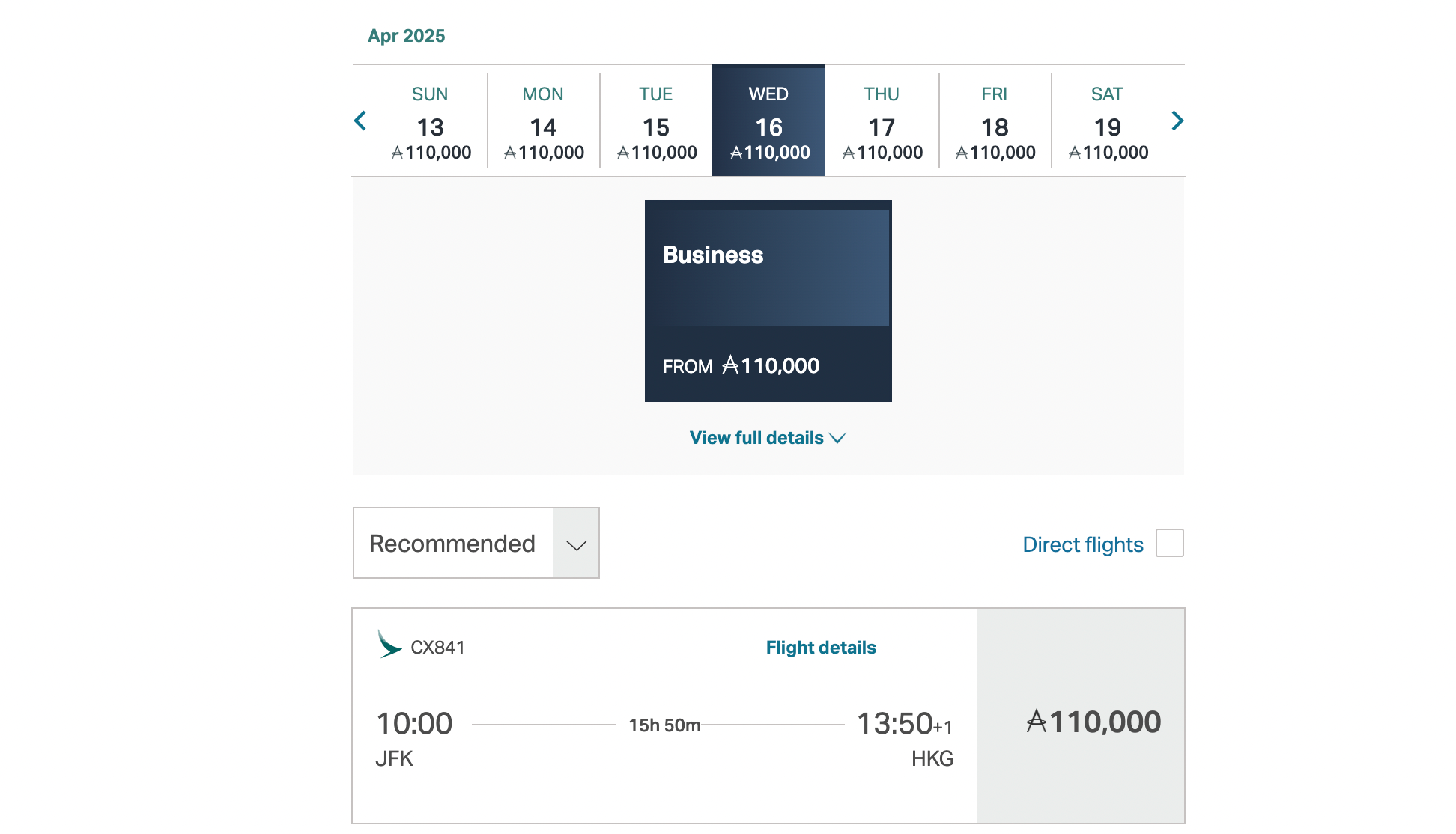Viewport: 1456px width, 834px height.
Task: Click Cathay Pacific logo beside CX841
Action: pyautogui.click(x=389, y=645)
